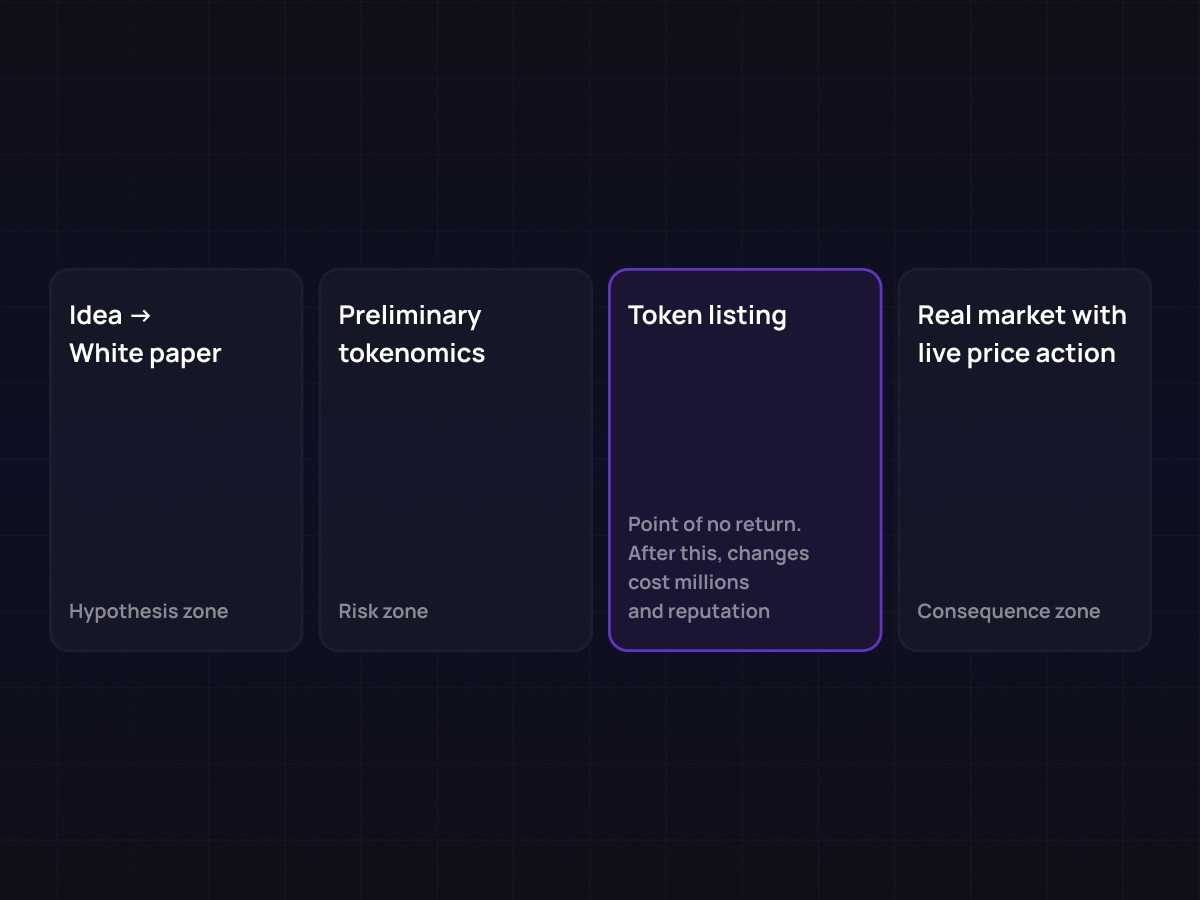Open the "Token listing" heading

pos(707,316)
